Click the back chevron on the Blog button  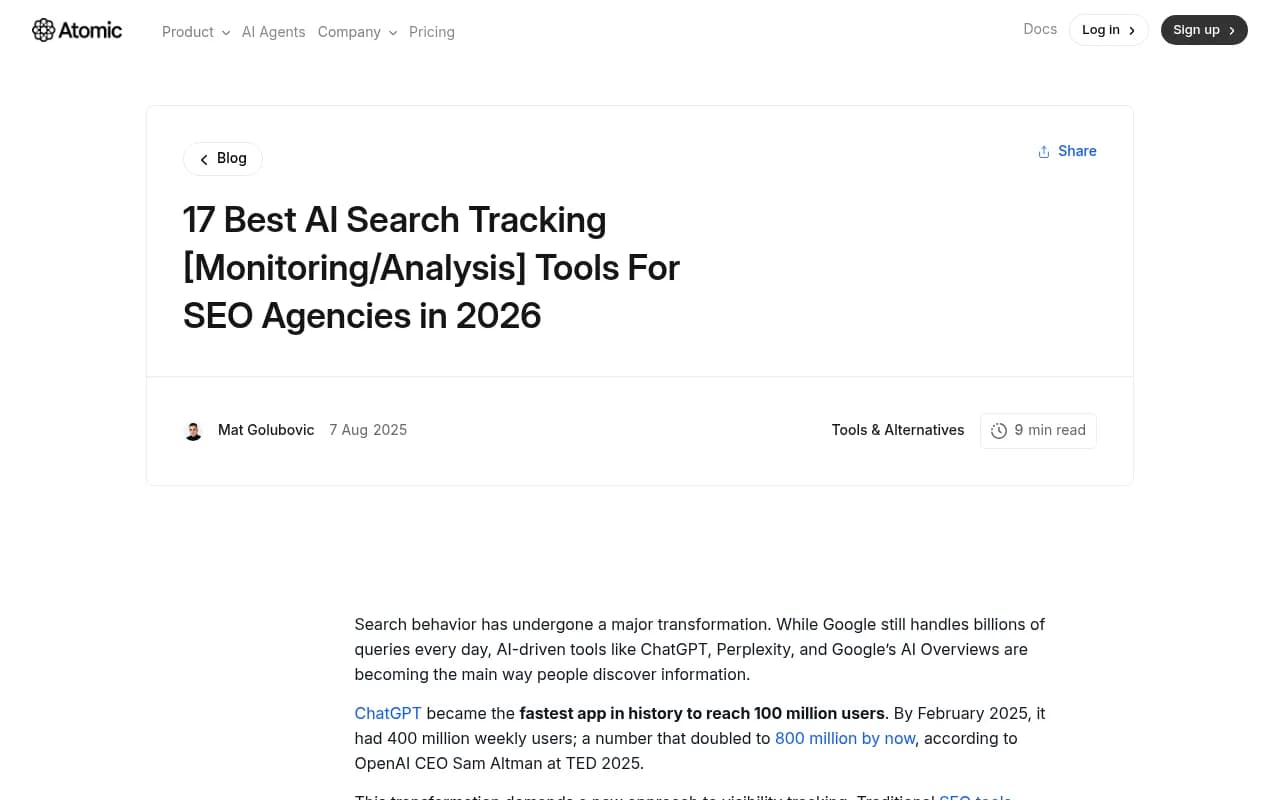coord(204,158)
